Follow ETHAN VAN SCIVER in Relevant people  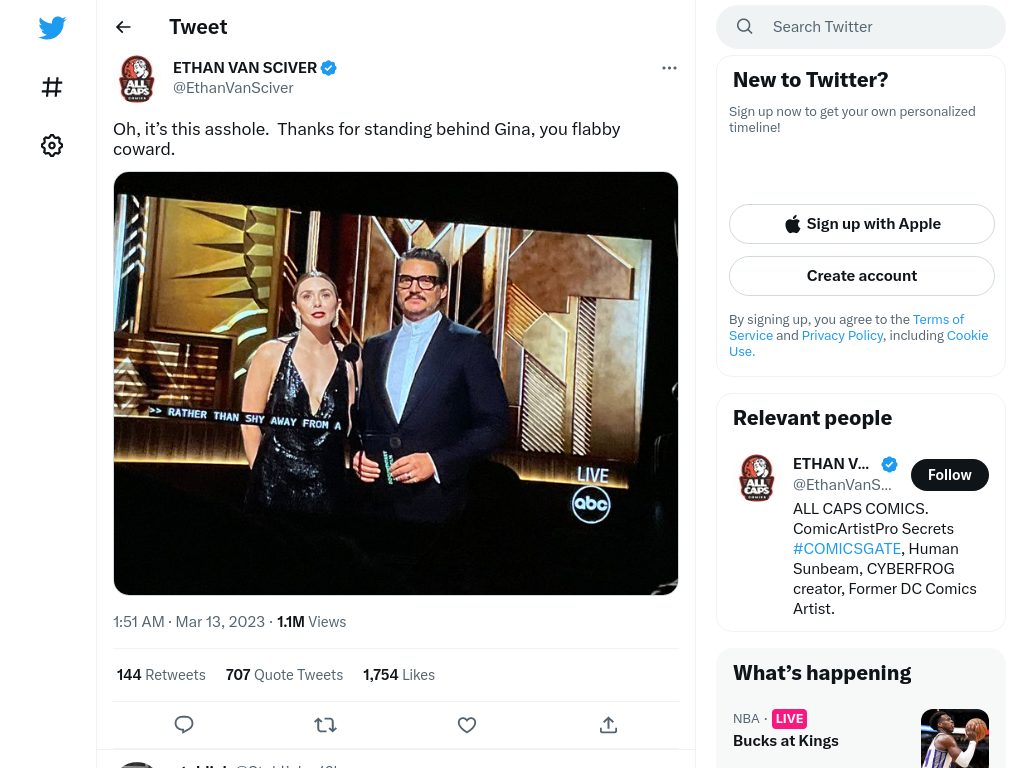[950, 475]
